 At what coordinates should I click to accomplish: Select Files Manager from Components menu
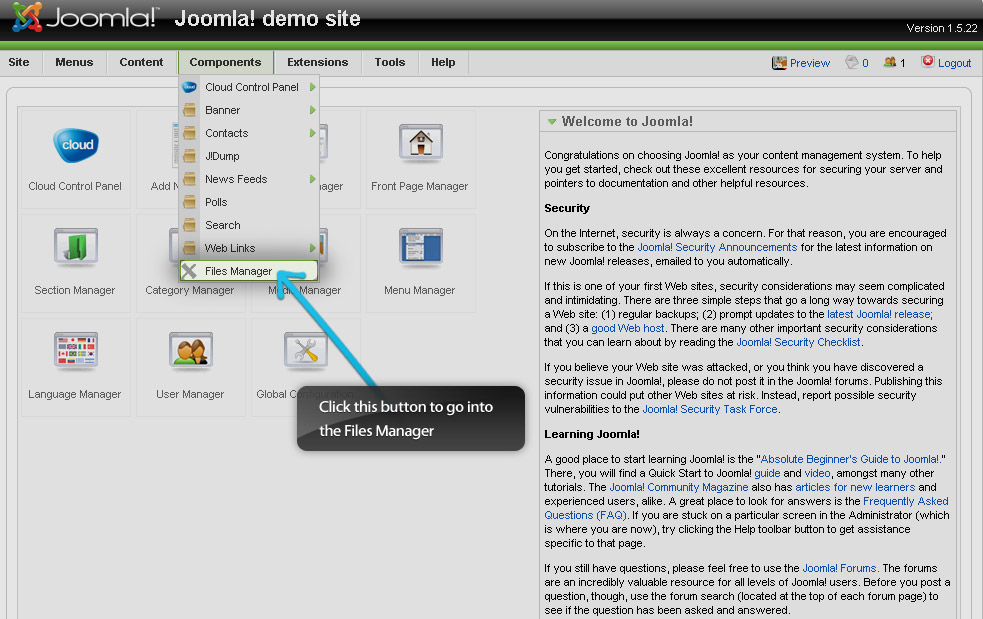[249, 271]
